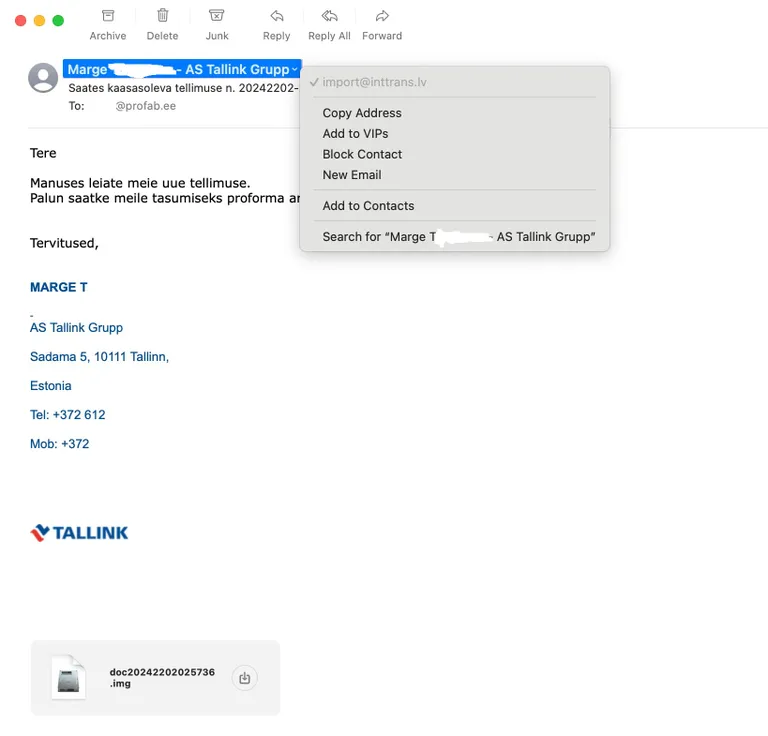Image resolution: width=768 pixels, height=736 pixels.
Task: Click the Tel: +372 612 phone line
Action: 68,415
